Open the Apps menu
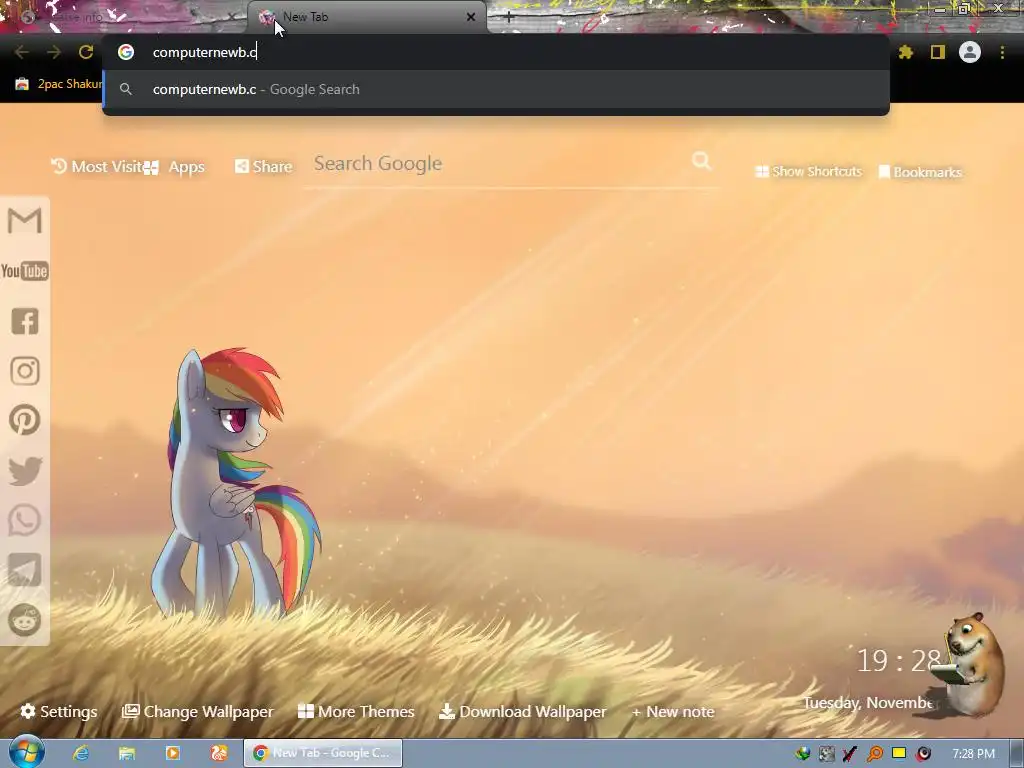This screenshot has width=1024, height=768. (x=174, y=167)
